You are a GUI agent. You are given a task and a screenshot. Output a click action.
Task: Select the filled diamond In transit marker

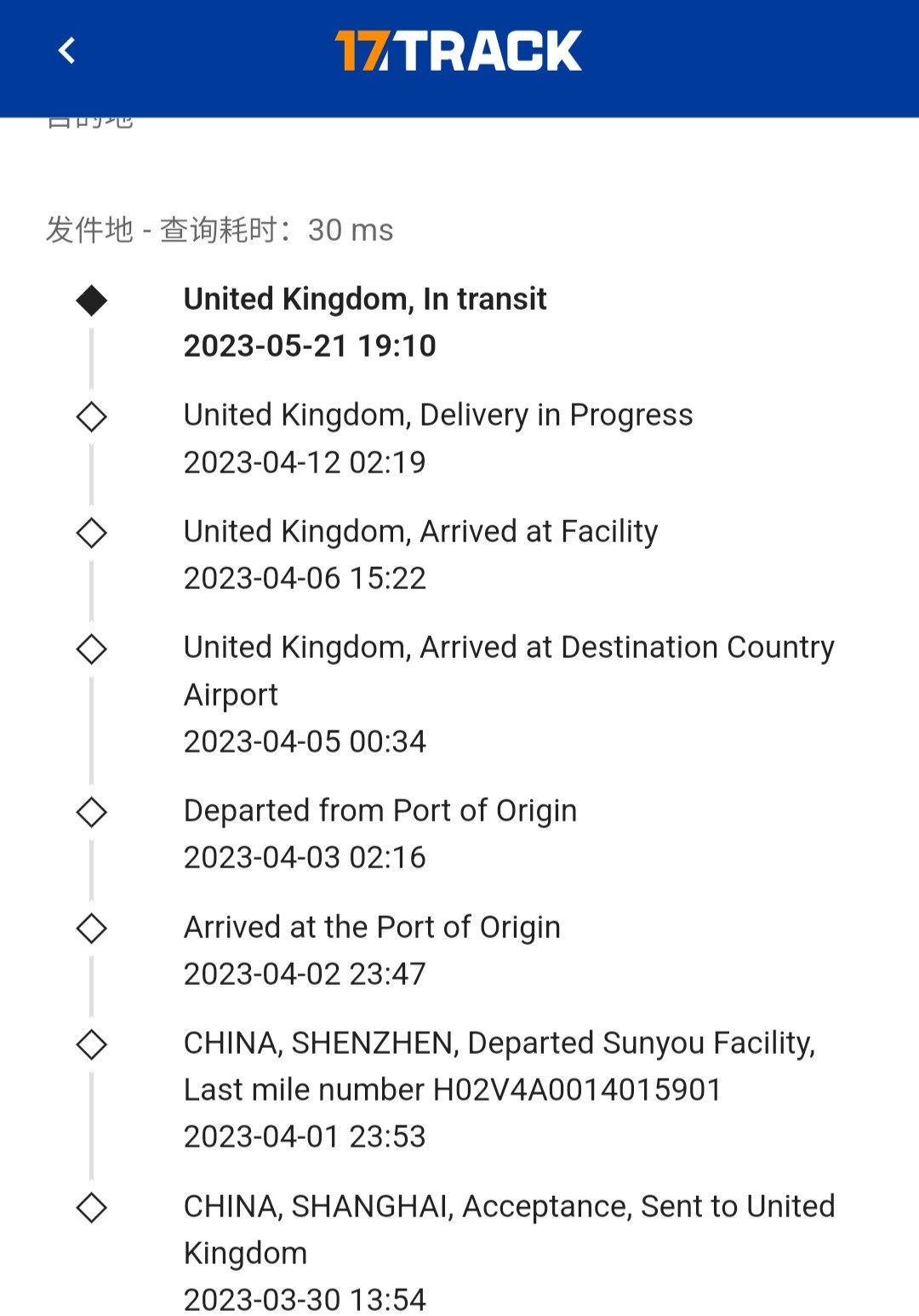click(x=91, y=300)
